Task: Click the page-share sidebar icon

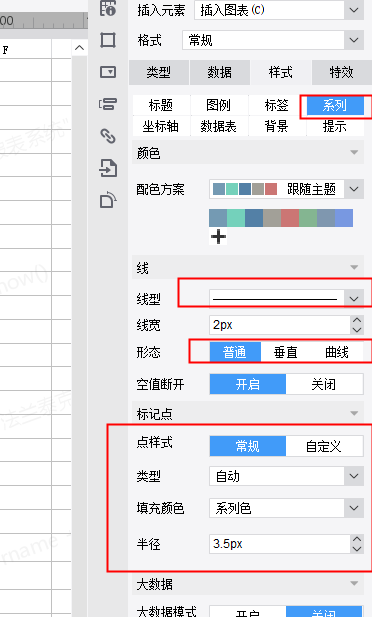Action: point(108,200)
